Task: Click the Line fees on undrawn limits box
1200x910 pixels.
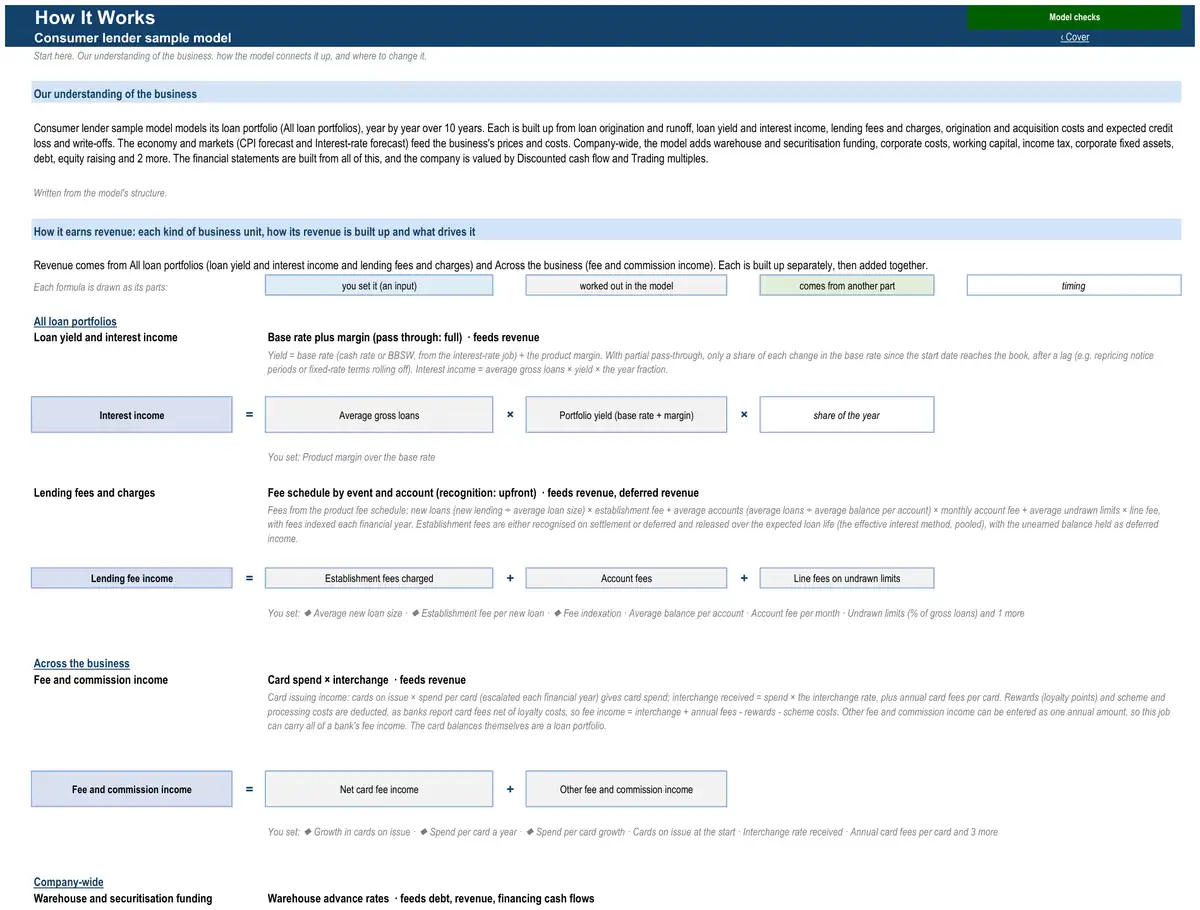Action: (x=847, y=578)
